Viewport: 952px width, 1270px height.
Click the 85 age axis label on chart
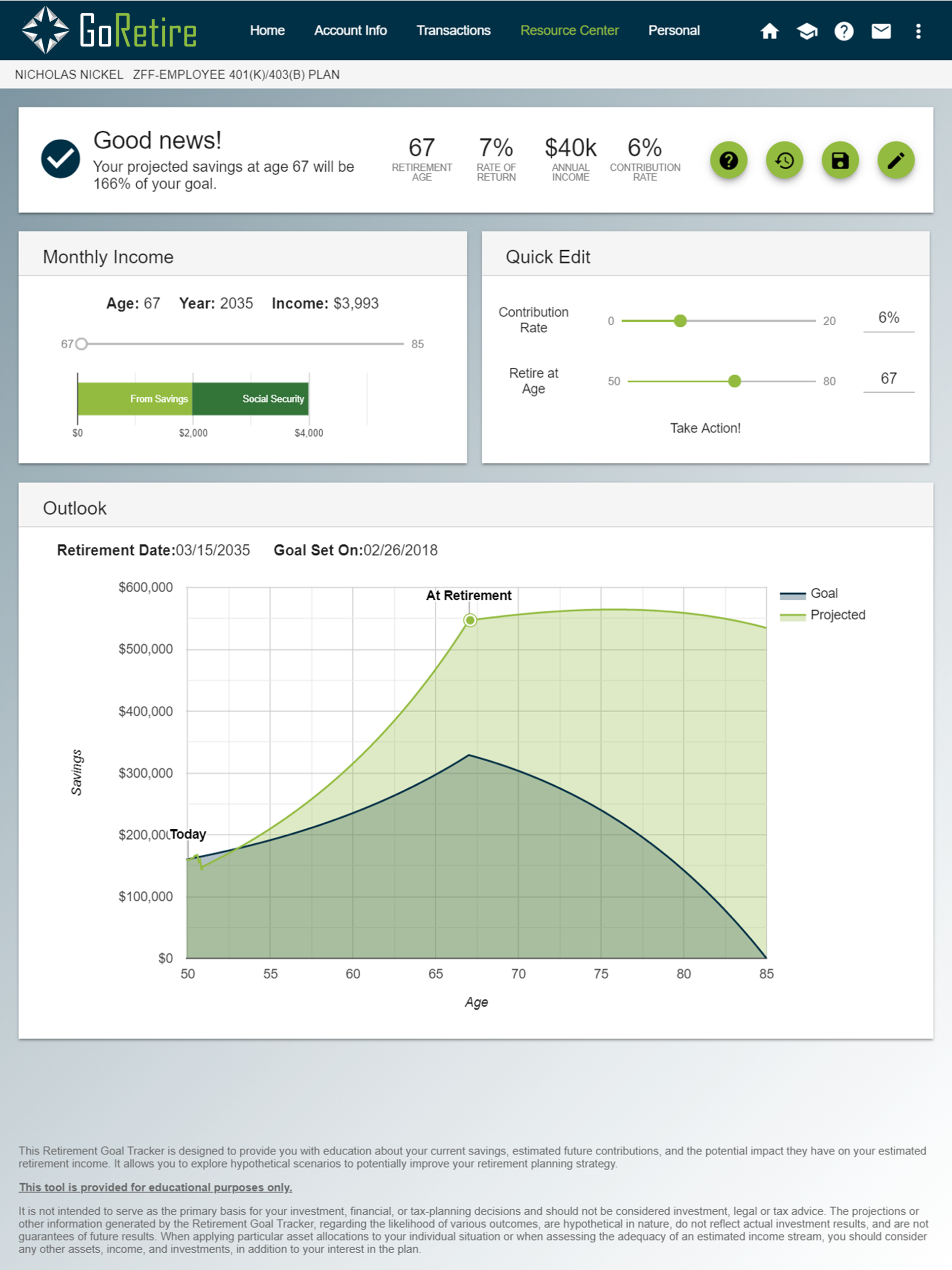point(766,974)
